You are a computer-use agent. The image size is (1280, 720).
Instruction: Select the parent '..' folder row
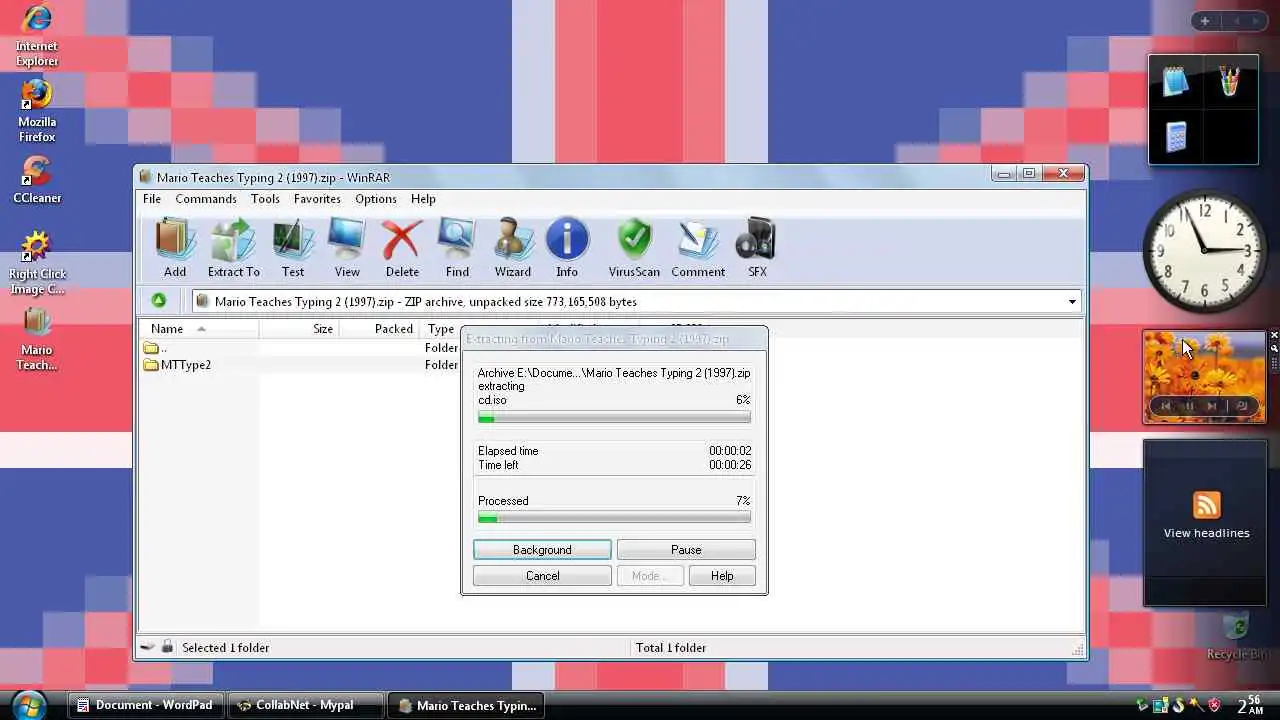(x=300, y=348)
